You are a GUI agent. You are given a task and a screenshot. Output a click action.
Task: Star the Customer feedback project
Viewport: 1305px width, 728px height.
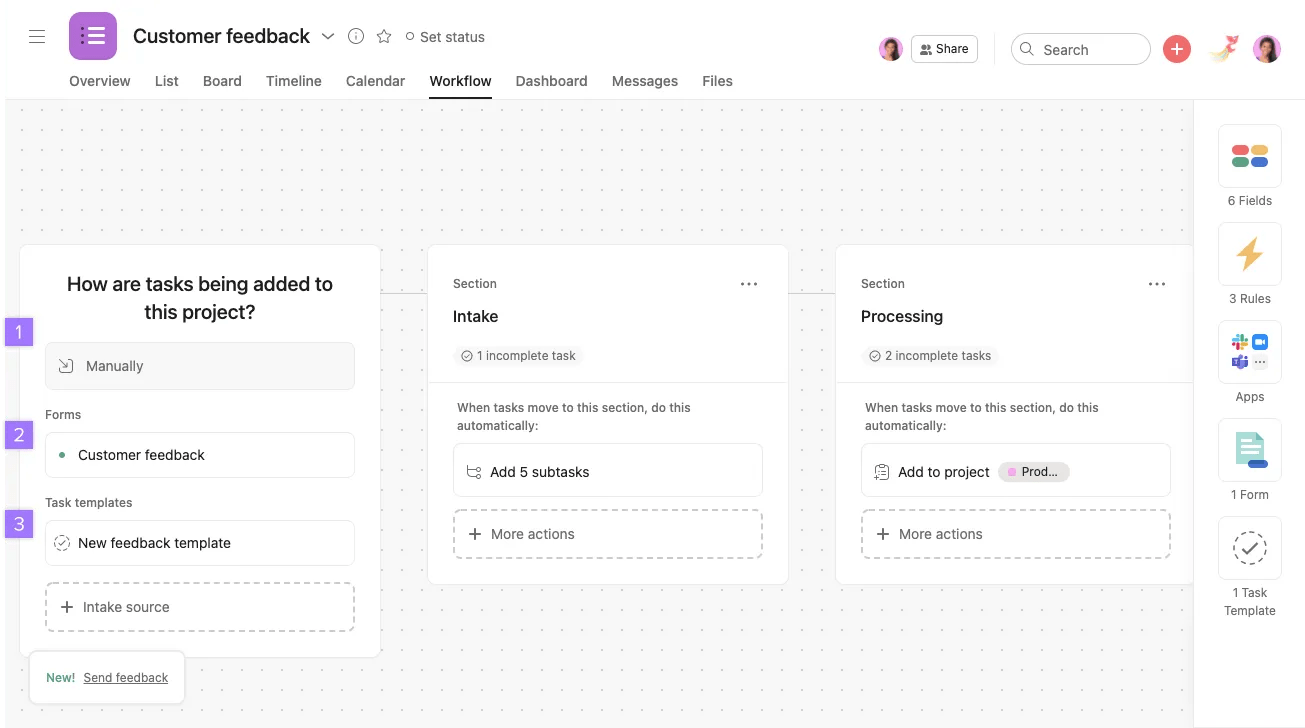pos(384,35)
